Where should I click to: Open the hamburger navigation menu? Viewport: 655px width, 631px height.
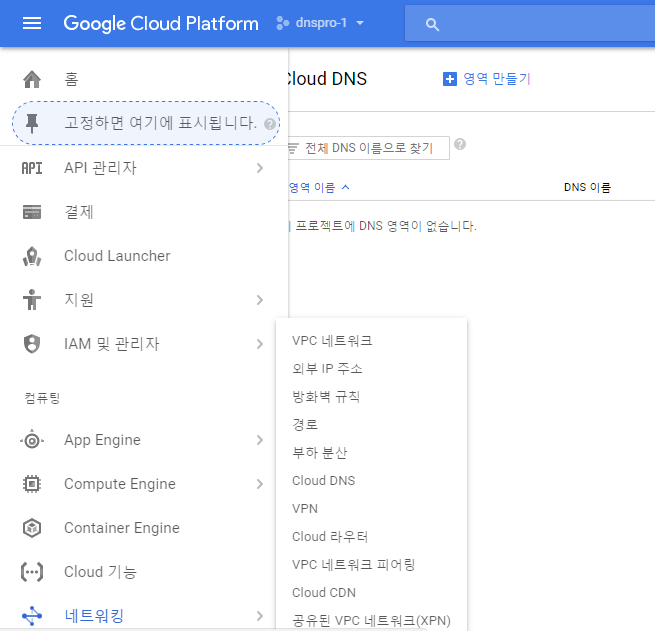(x=32, y=23)
